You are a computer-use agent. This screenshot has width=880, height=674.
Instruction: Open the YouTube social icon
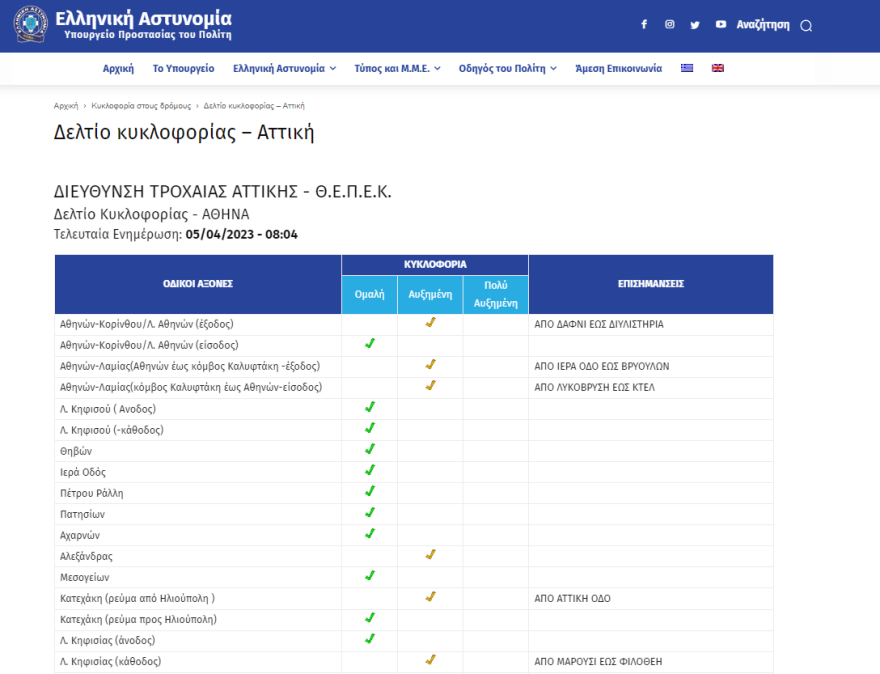720,25
